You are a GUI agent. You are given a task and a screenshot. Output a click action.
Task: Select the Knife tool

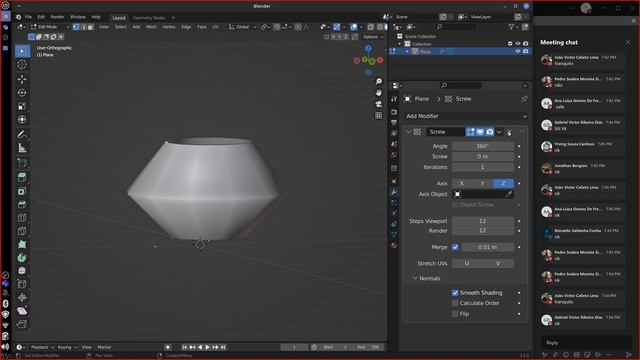coord(22,231)
